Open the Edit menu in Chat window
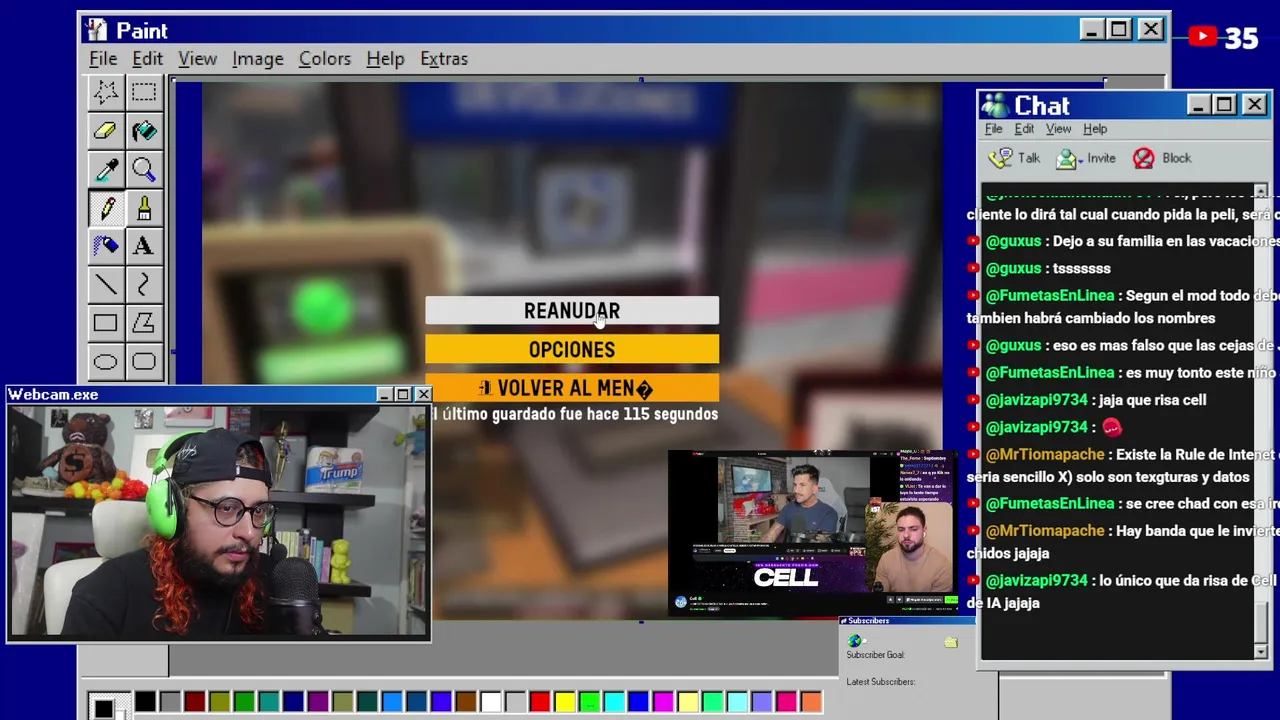Viewport: 1280px width, 720px height. click(x=1024, y=129)
